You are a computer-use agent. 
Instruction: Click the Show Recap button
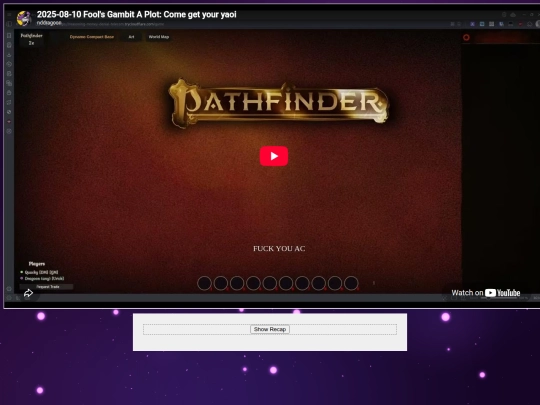[x=270, y=329]
